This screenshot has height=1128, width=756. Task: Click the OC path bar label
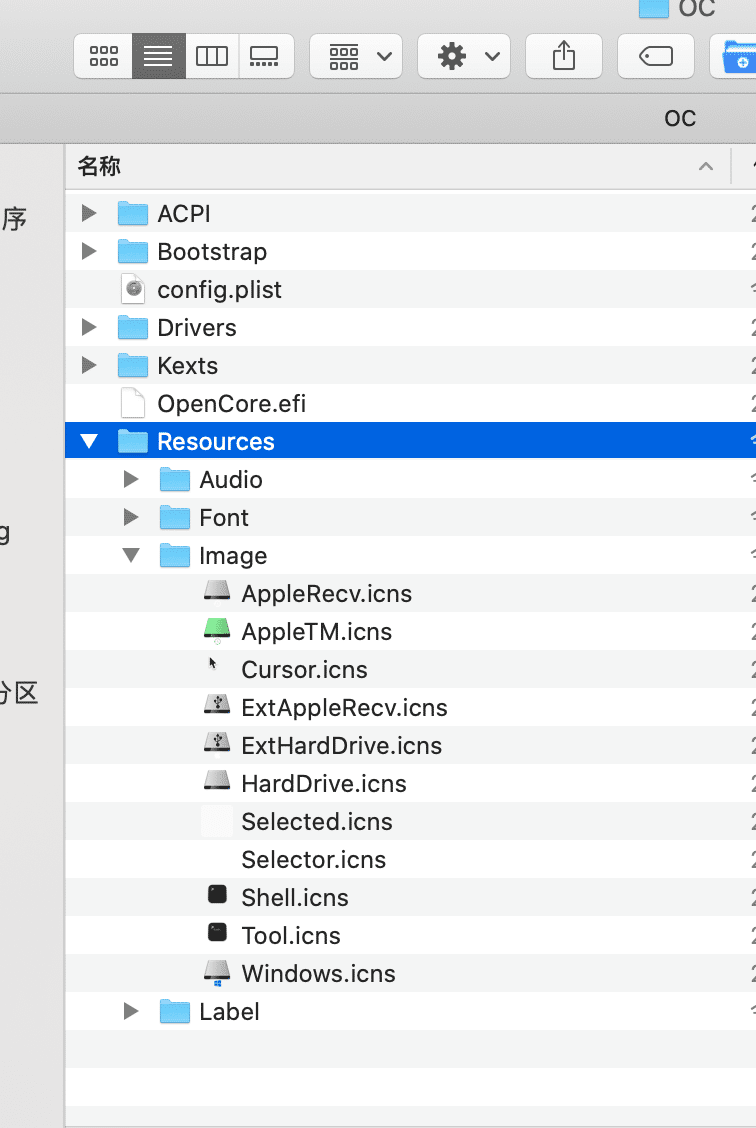click(680, 118)
